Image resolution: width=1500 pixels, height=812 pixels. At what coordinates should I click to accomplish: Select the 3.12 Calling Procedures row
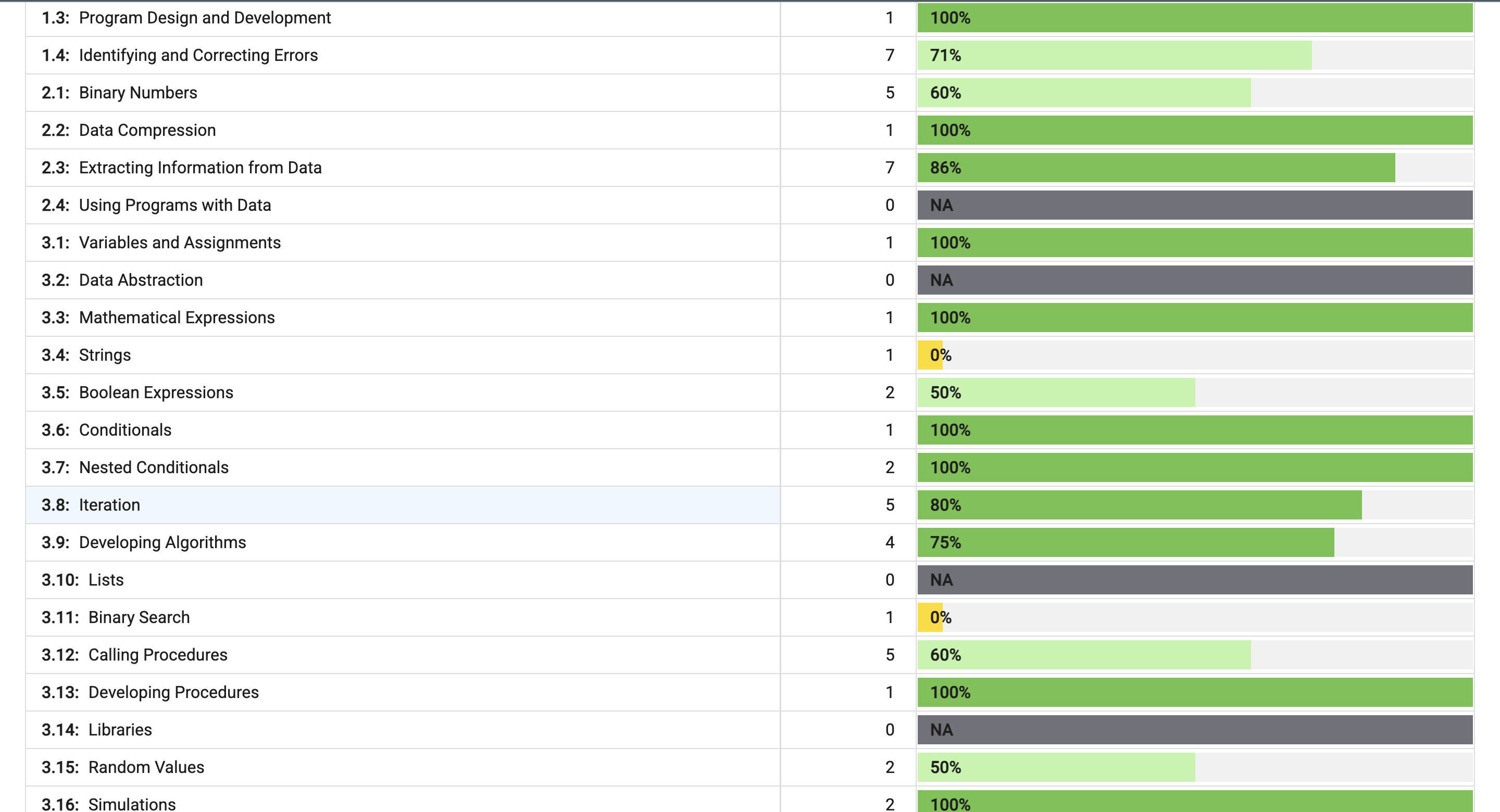[x=157, y=655]
